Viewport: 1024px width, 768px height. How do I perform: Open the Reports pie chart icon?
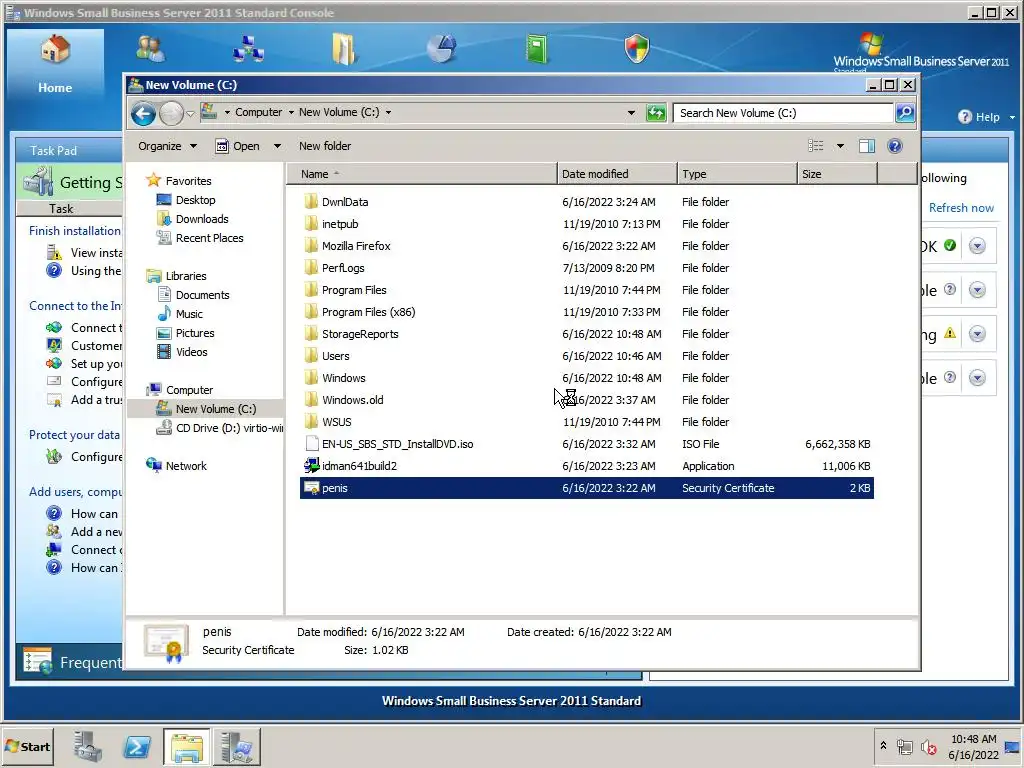(x=441, y=48)
